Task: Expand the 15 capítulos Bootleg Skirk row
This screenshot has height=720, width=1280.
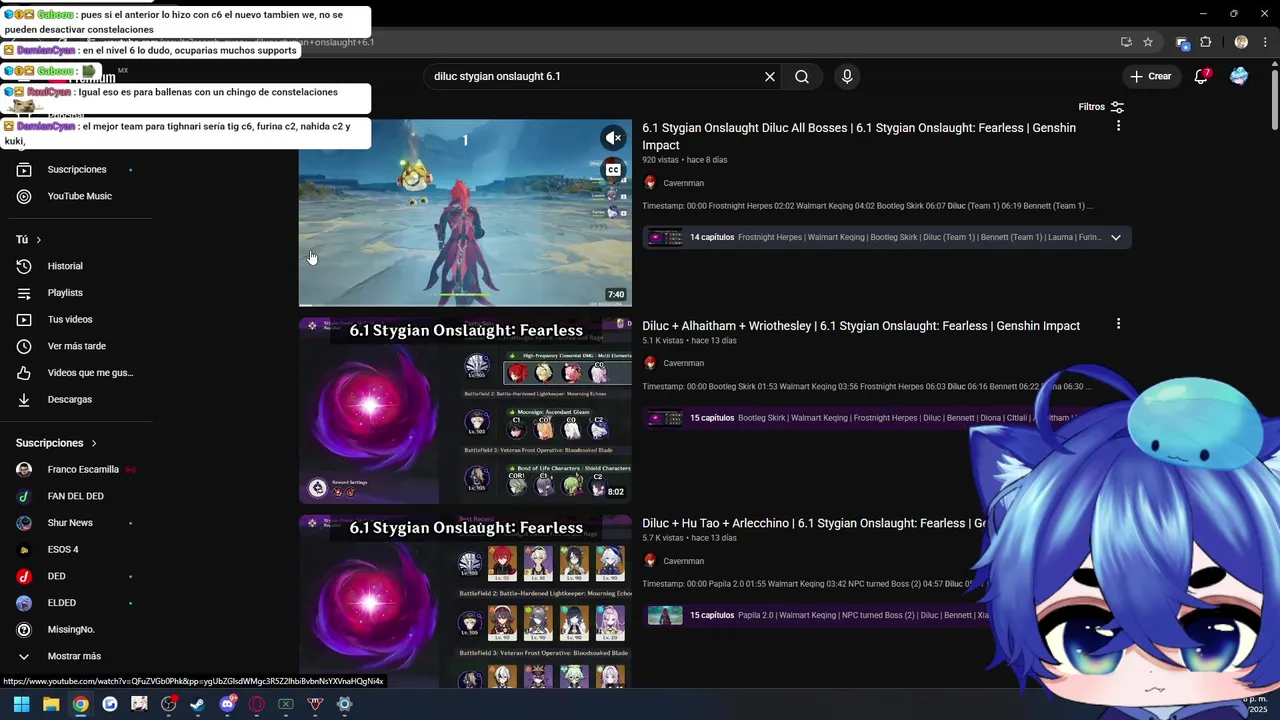Action: (x=860, y=418)
